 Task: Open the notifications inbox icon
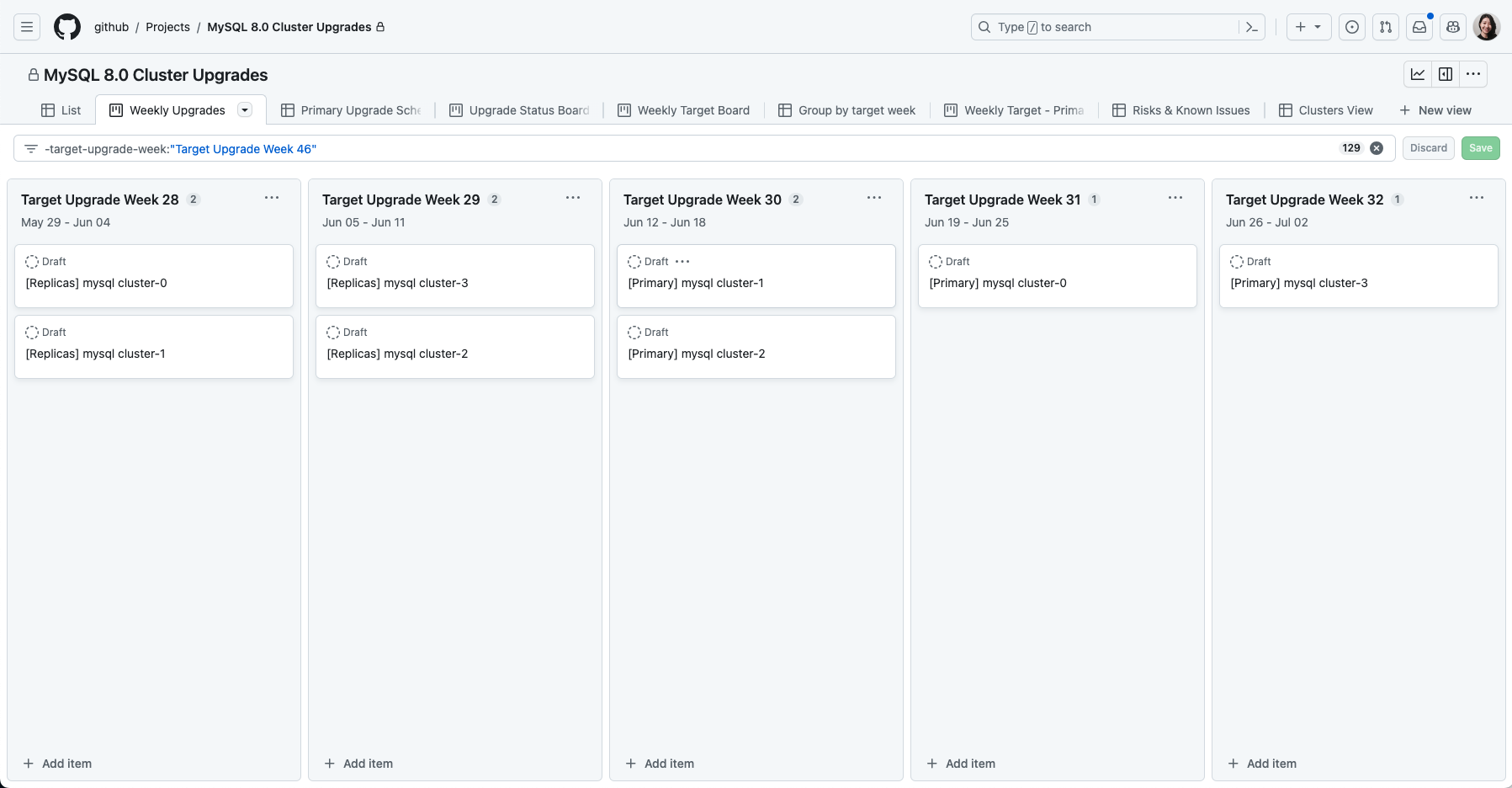pyautogui.click(x=1419, y=27)
